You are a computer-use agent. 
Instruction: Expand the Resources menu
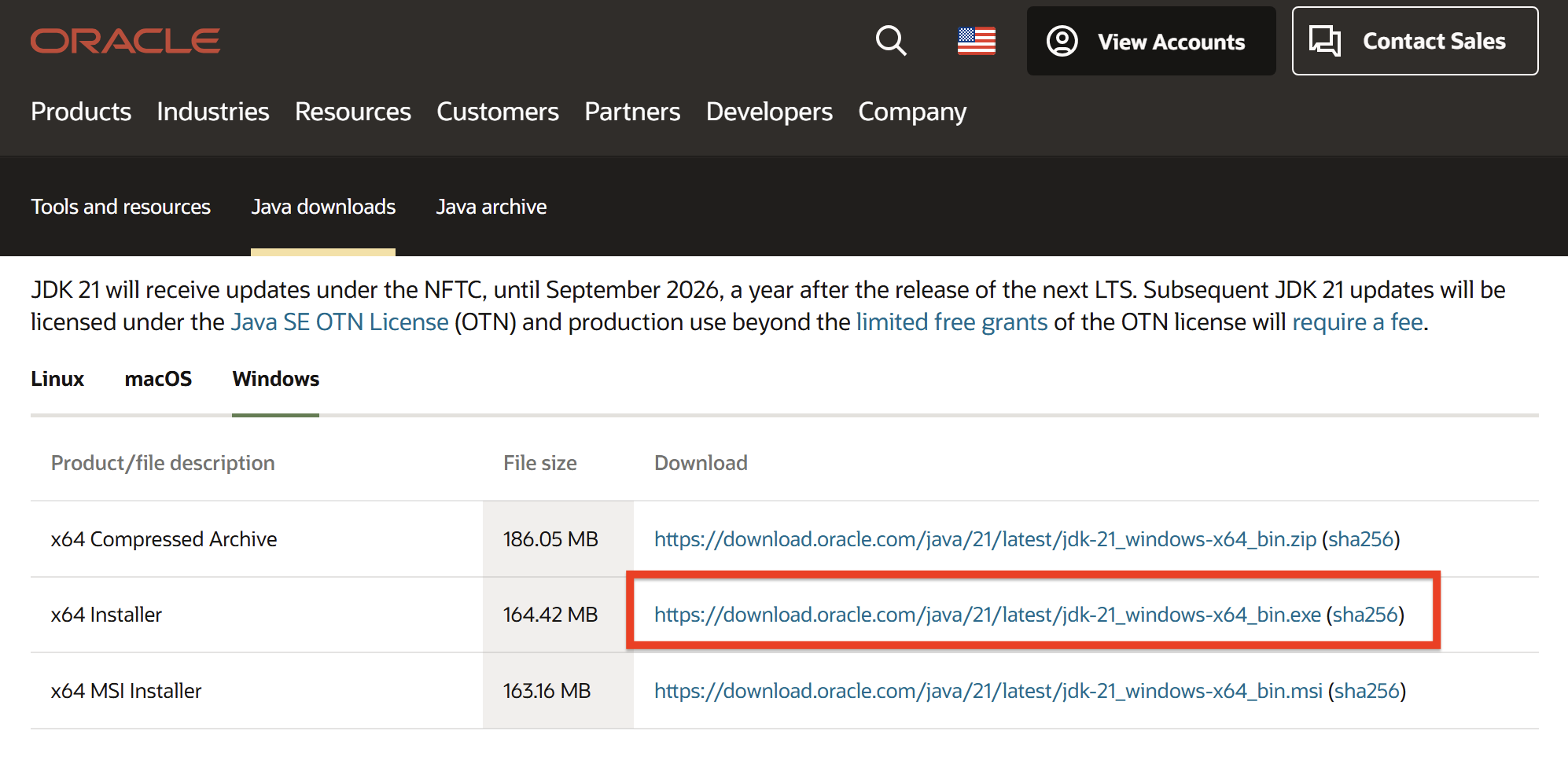coord(352,112)
